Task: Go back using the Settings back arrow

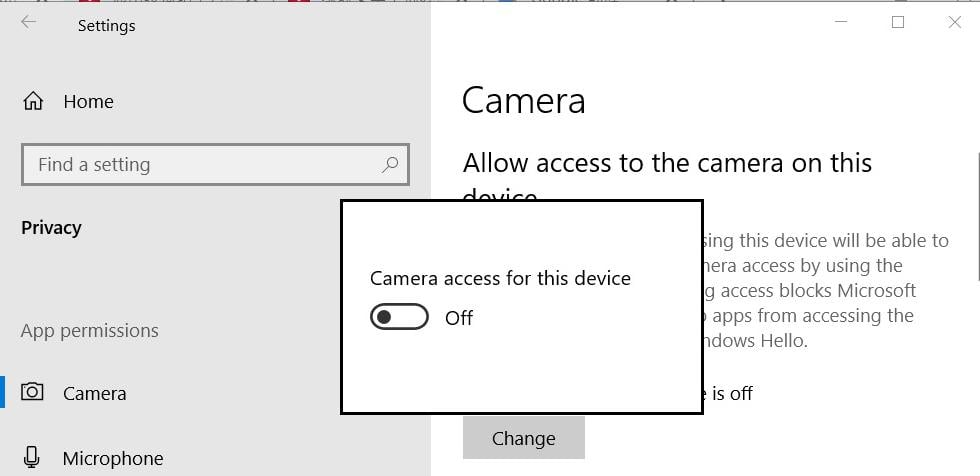Action: point(29,22)
